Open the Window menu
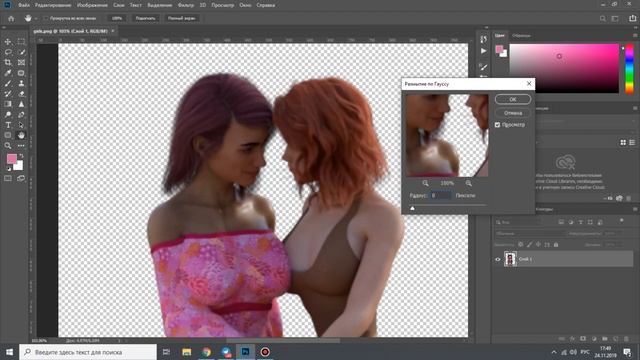Image resolution: width=640 pixels, height=360 pixels. (x=245, y=5)
